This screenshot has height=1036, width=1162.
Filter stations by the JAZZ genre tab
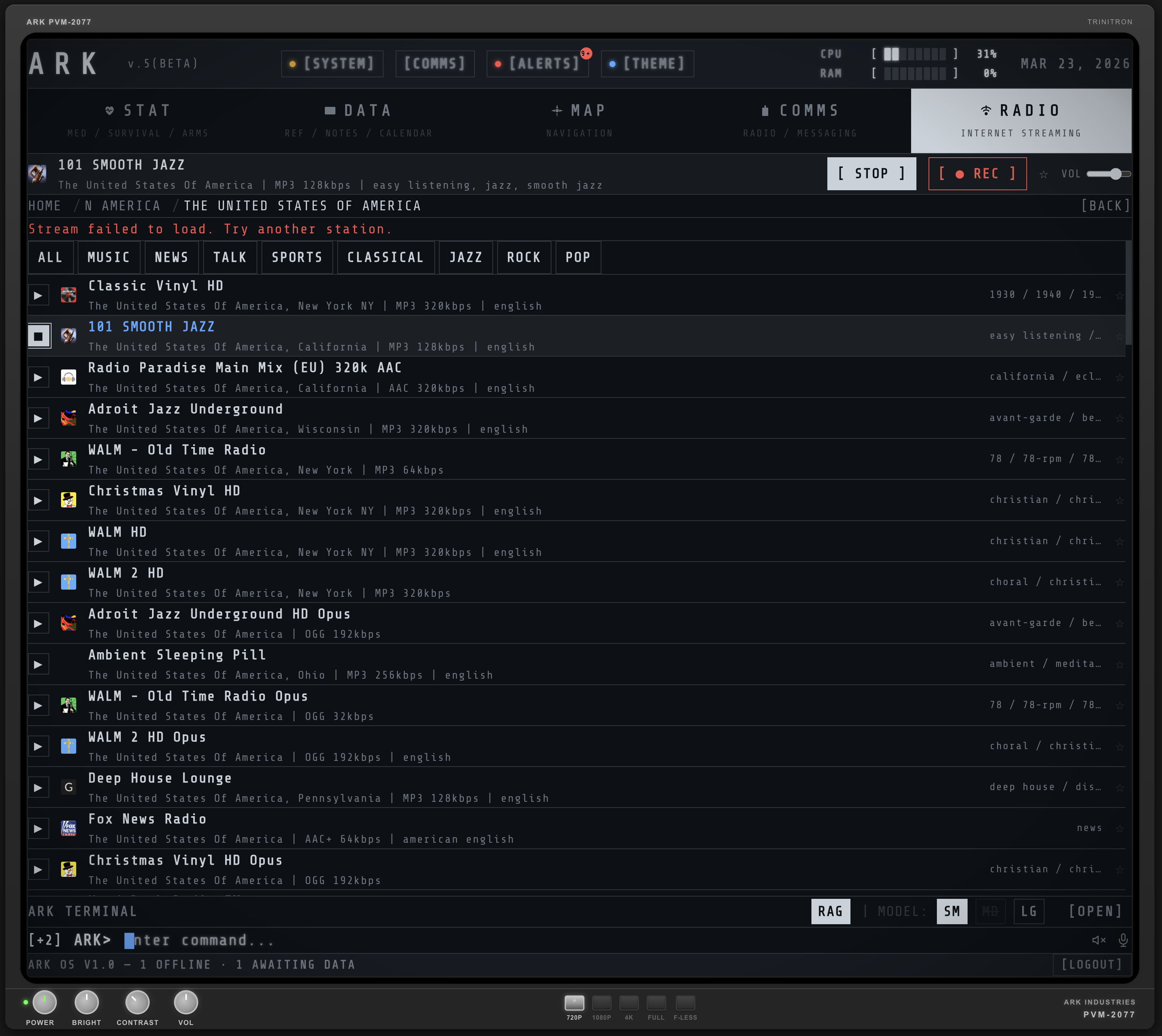pyautogui.click(x=465, y=257)
